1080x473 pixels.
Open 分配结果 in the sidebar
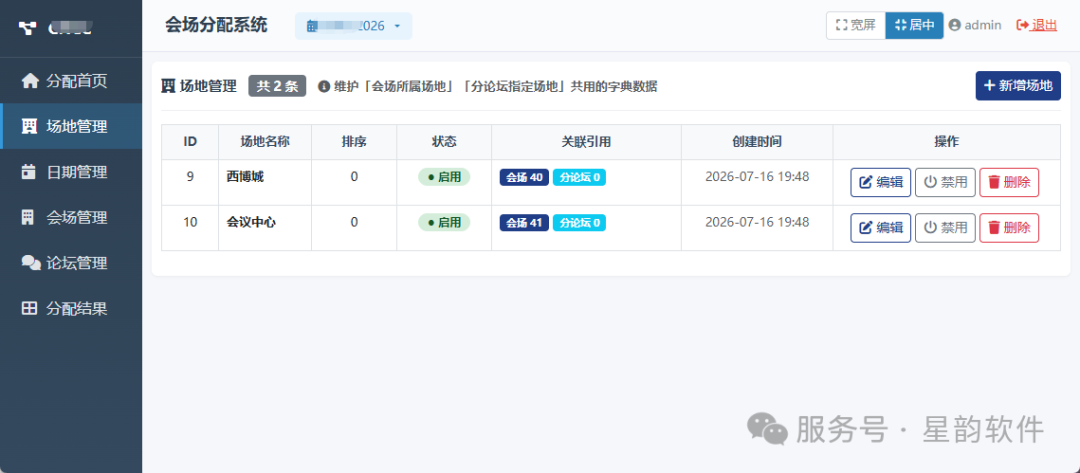pyautogui.click(x=71, y=308)
